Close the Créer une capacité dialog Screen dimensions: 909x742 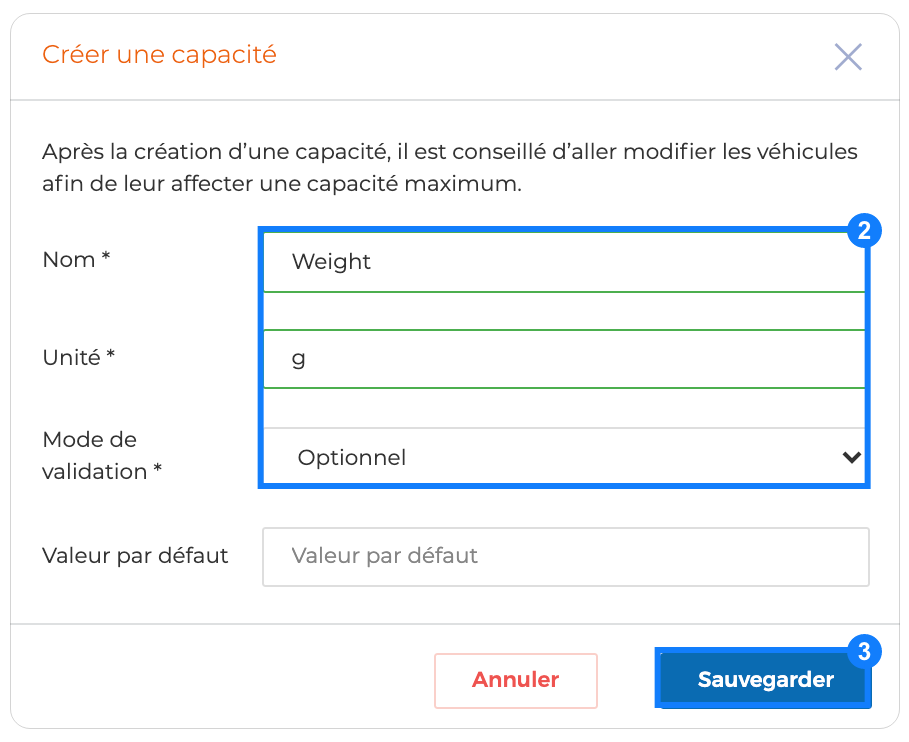[848, 57]
